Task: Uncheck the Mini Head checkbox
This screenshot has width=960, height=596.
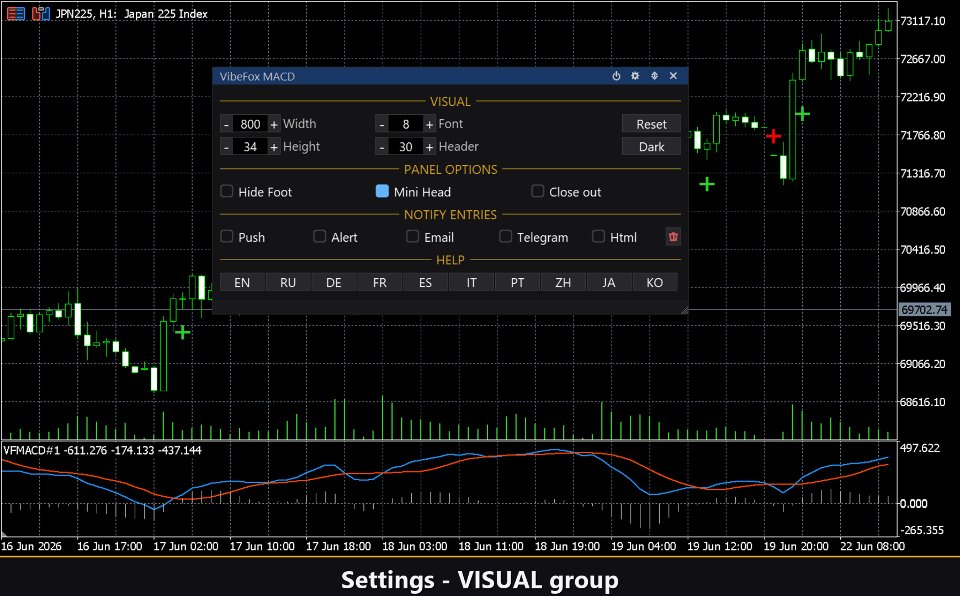Action: 382,191
